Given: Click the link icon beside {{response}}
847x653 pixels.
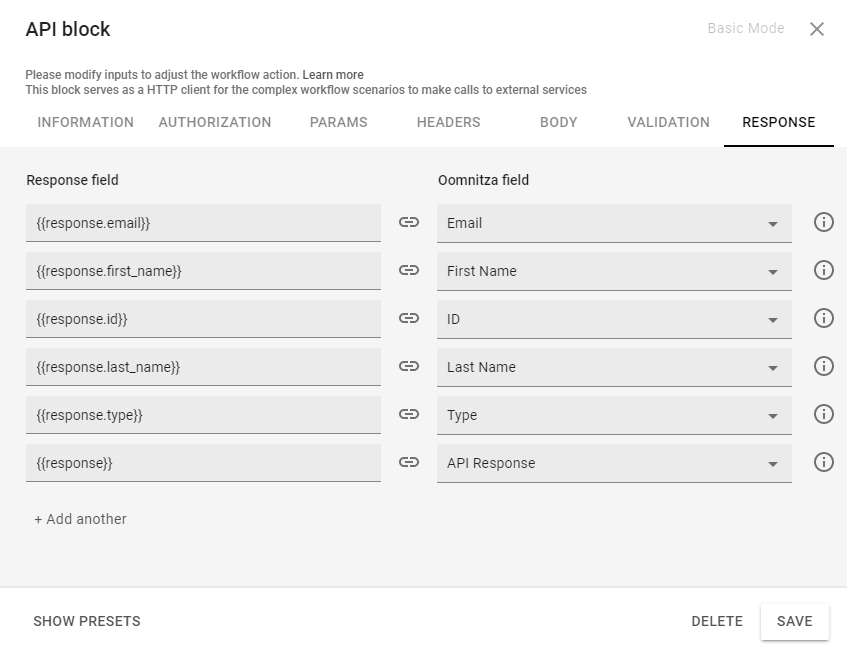Looking at the screenshot, I should pos(409,462).
